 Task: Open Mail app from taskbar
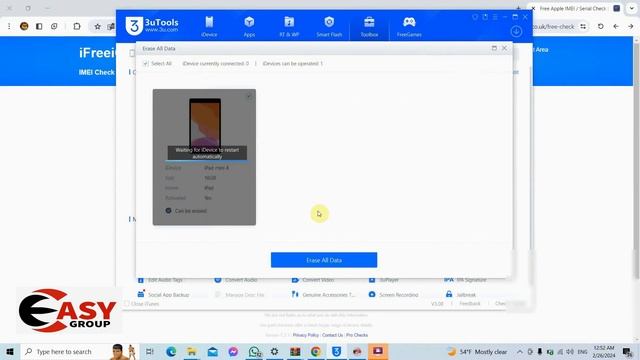[213, 351]
